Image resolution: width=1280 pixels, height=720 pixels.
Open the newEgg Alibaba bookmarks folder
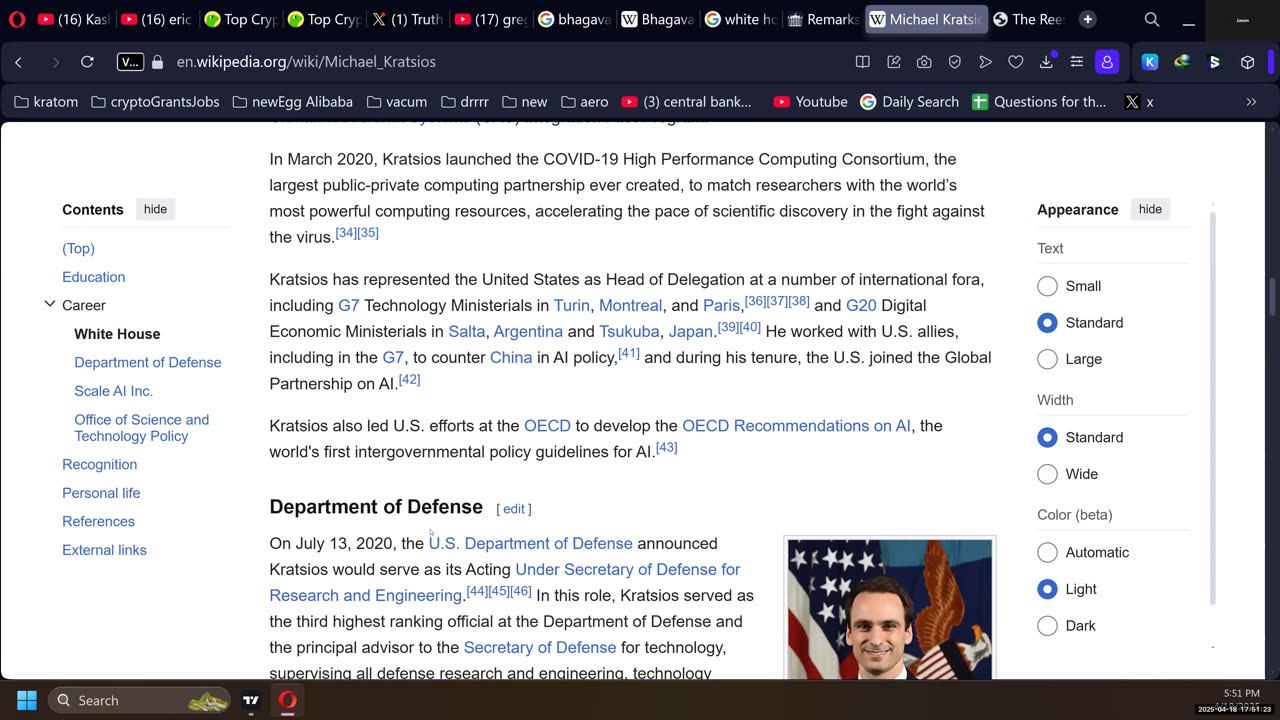tap(292, 102)
